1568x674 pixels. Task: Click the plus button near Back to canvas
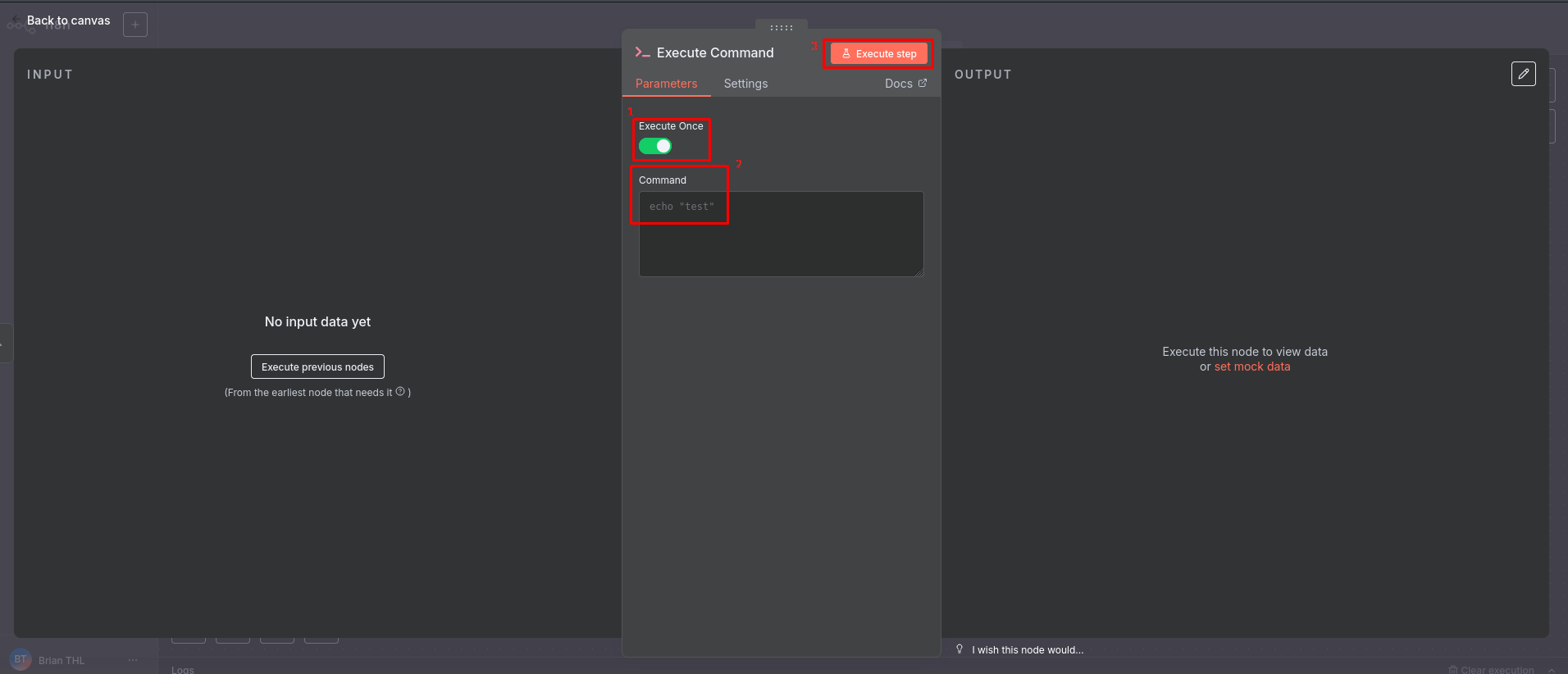(135, 25)
